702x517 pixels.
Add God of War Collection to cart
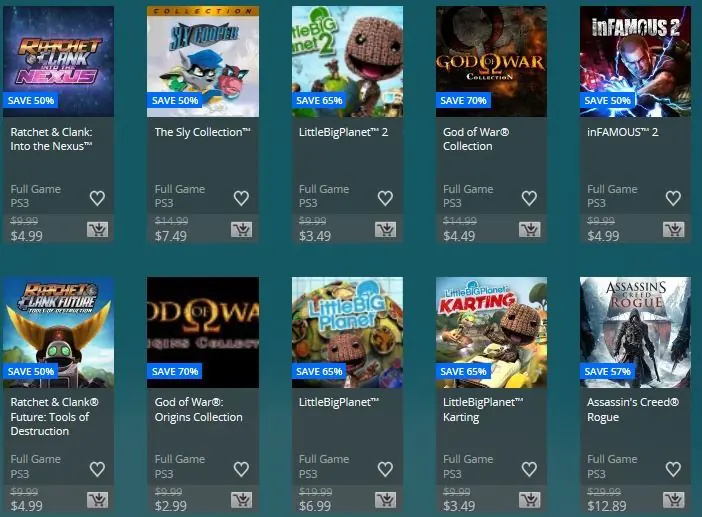pos(530,230)
